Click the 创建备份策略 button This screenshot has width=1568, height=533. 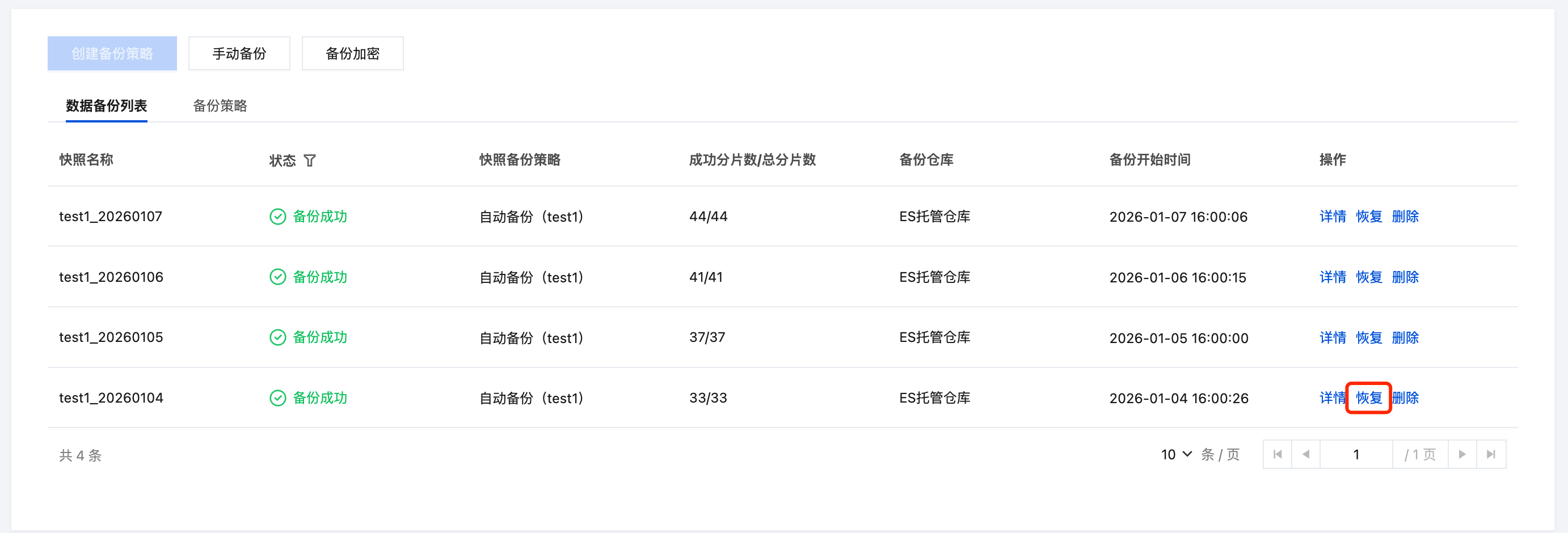pyautogui.click(x=112, y=53)
